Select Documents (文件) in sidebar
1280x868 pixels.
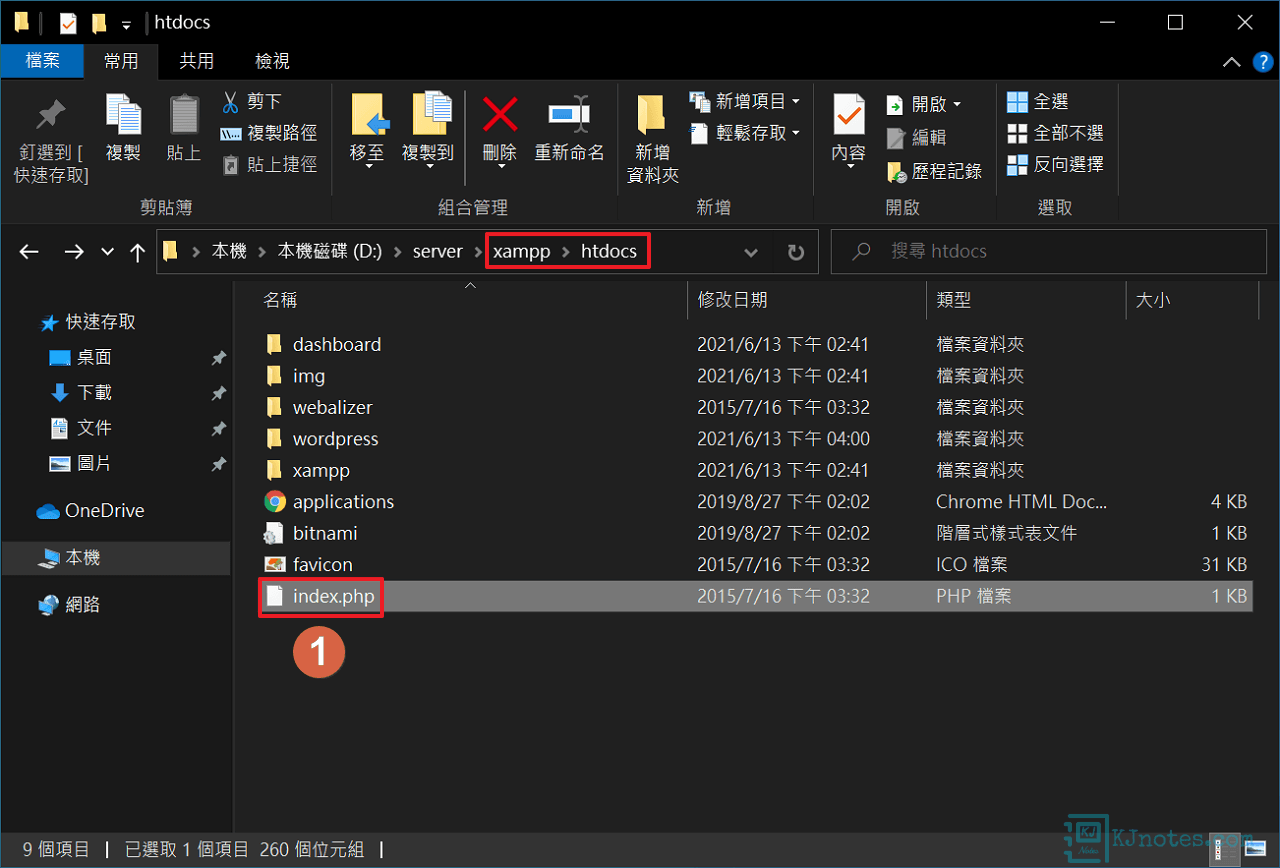[x=81, y=428]
